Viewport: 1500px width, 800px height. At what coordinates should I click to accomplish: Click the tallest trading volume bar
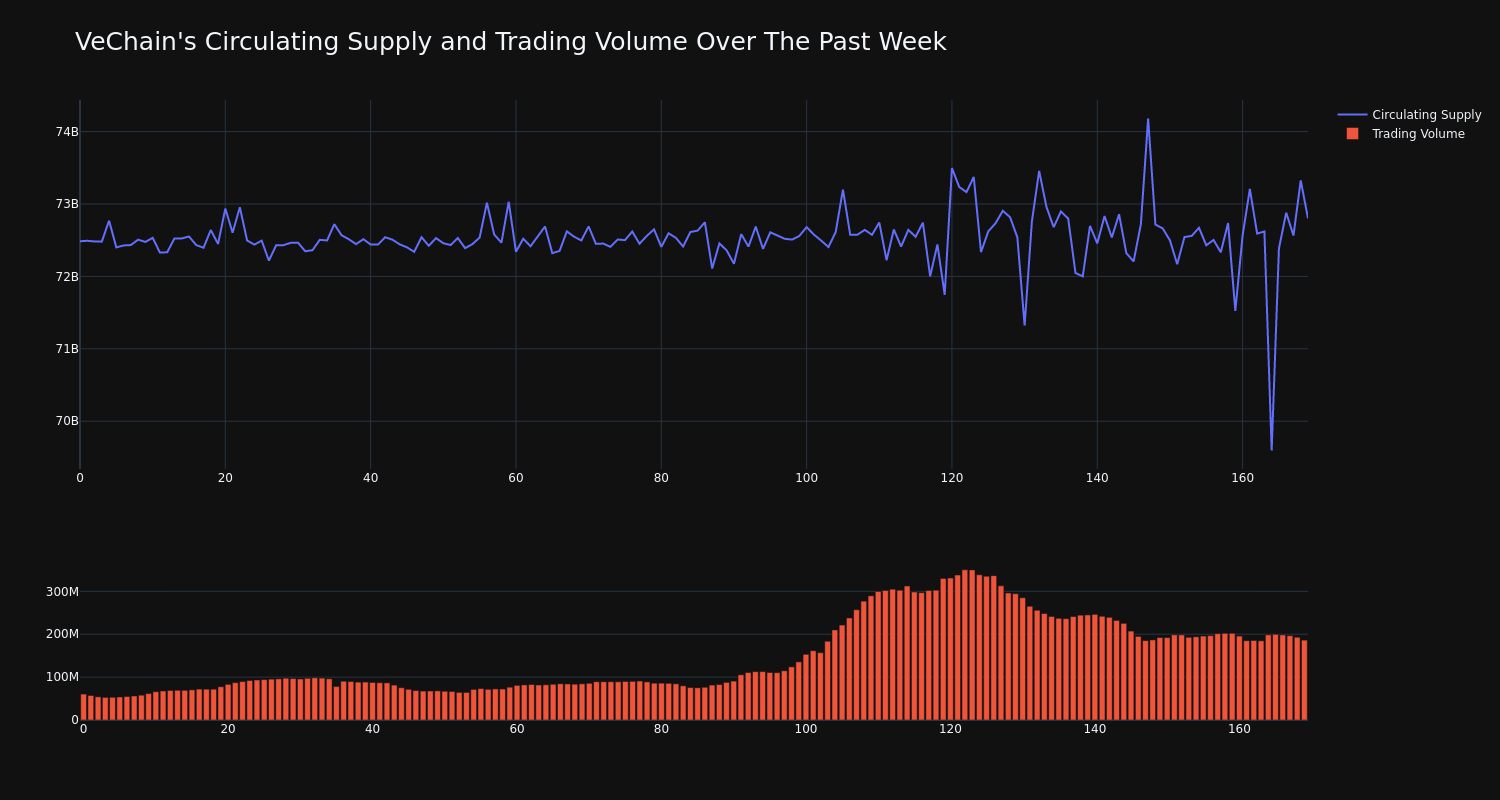(x=965, y=645)
